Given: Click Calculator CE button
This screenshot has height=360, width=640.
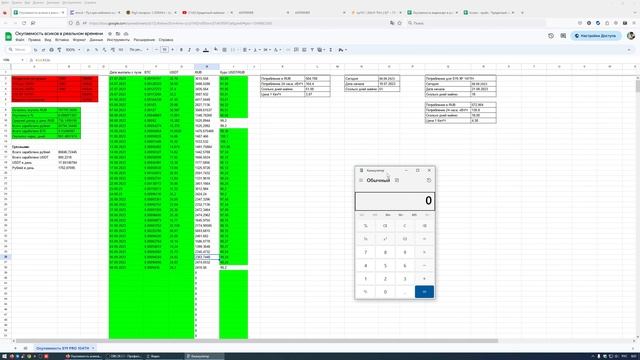Looking at the screenshot, I should pyautogui.click(x=385, y=226).
